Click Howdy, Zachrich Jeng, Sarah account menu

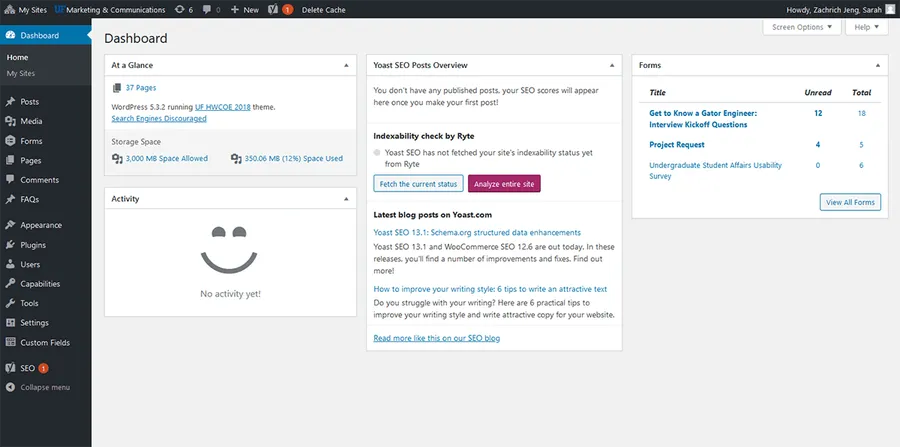pyautogui.click(x=834, y=10)
